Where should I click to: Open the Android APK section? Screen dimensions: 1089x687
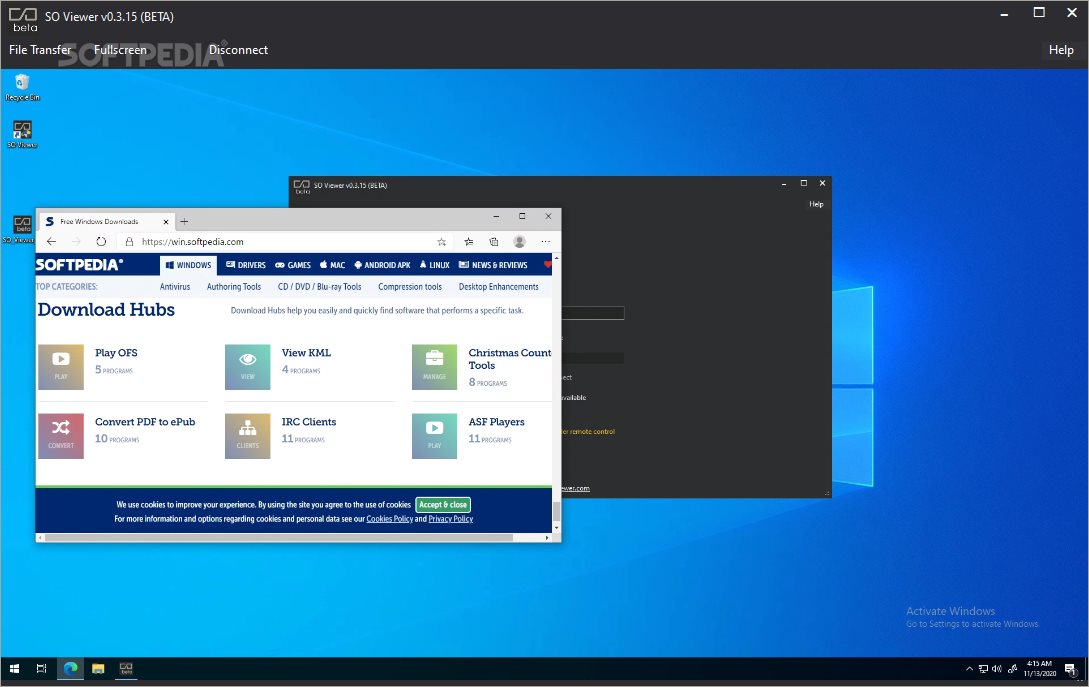[x=383, y=265]
